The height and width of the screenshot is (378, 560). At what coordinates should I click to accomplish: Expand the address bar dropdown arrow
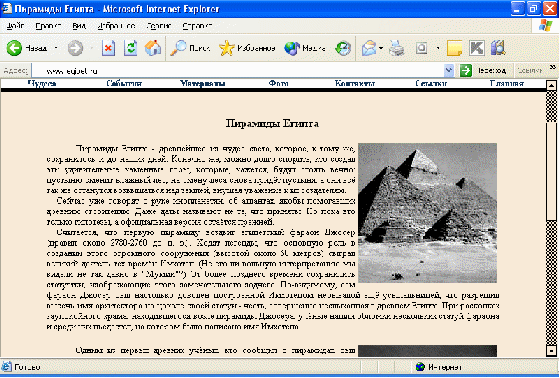coord(449,71)
